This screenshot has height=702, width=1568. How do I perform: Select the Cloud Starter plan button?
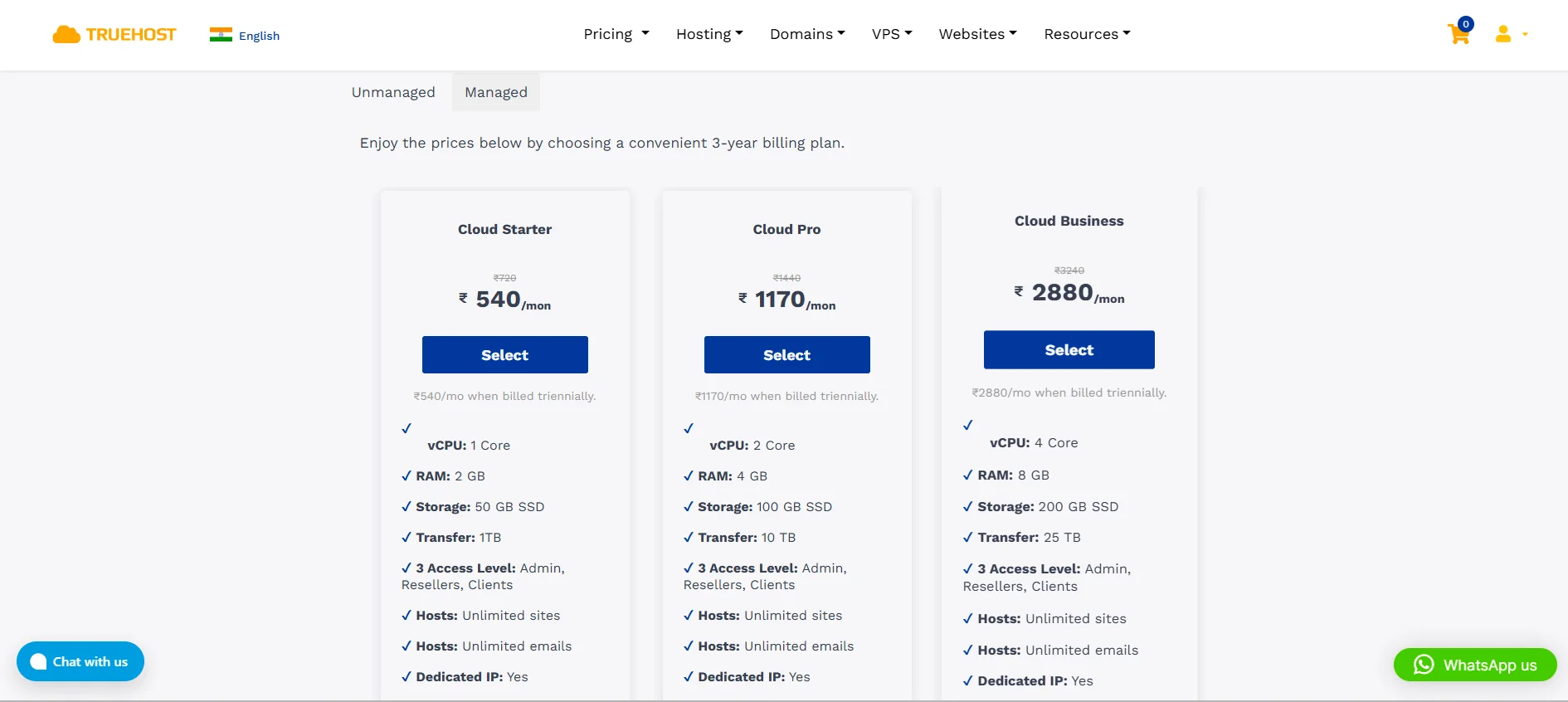coord(505,355)
